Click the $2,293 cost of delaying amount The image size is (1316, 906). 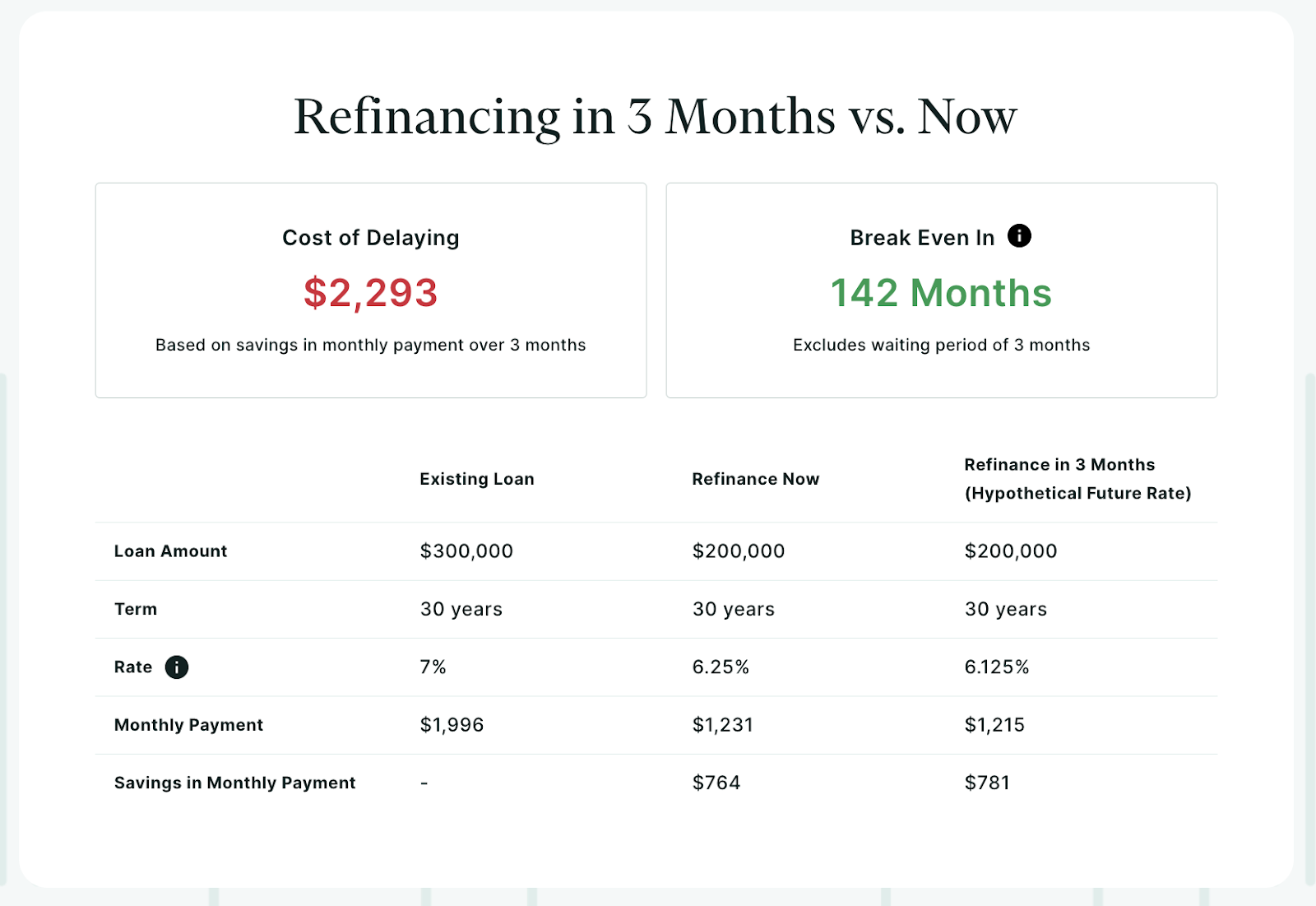click(371, 293)
